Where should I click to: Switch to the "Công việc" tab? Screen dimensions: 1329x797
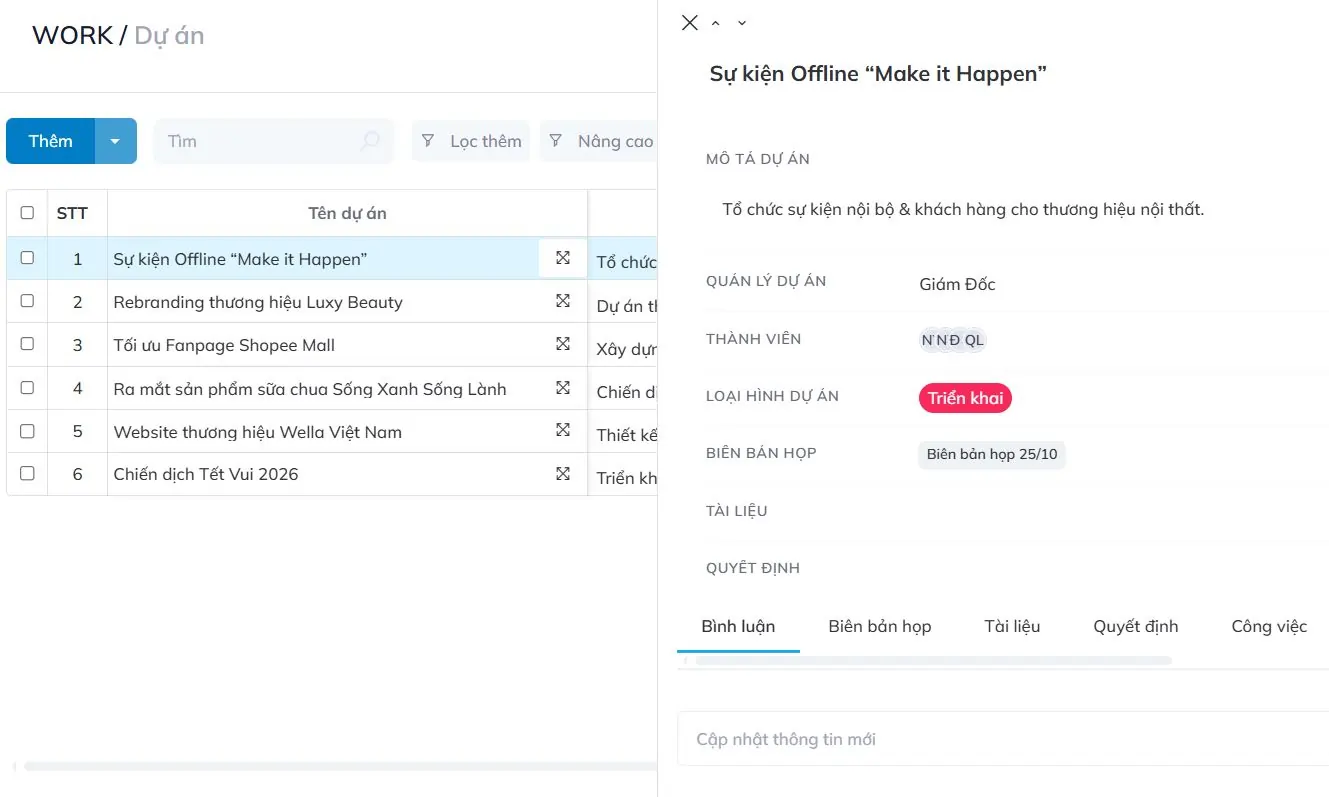click(x=1268, y=627)
